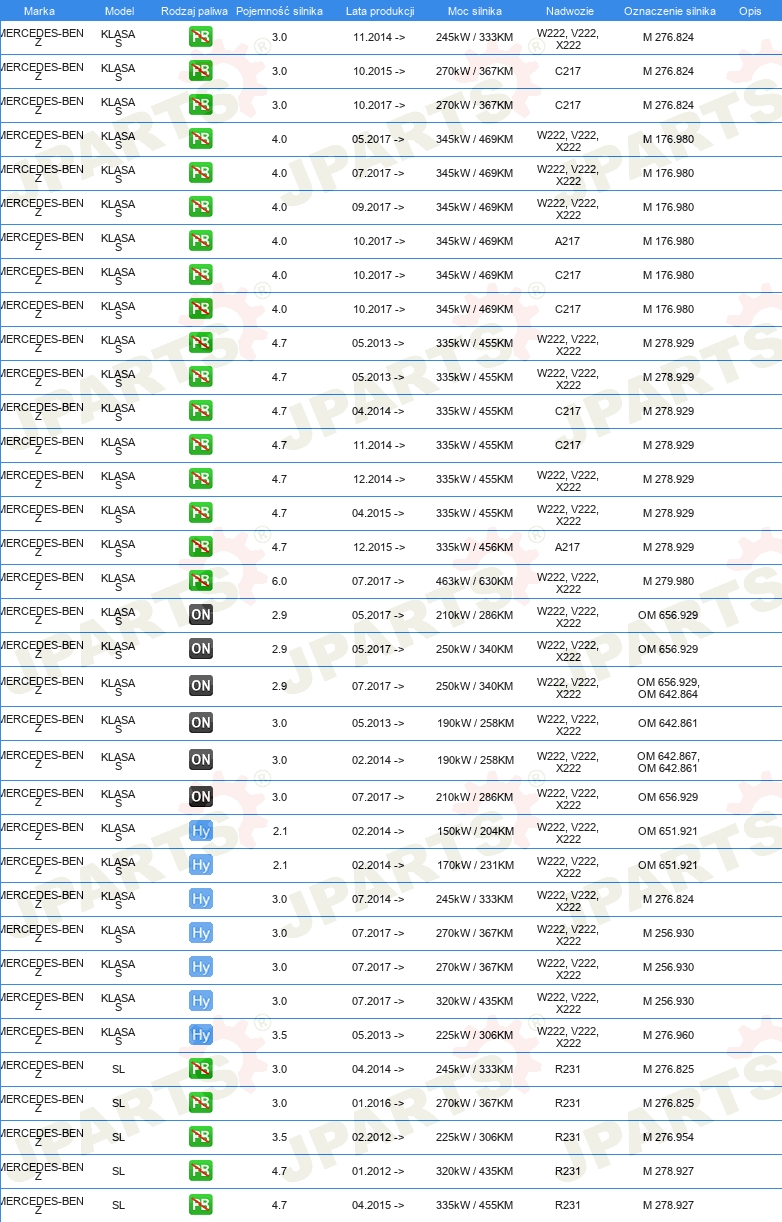
Task: Click the R231 body cell in the 02.2012 row
Action: (568, 1138)
